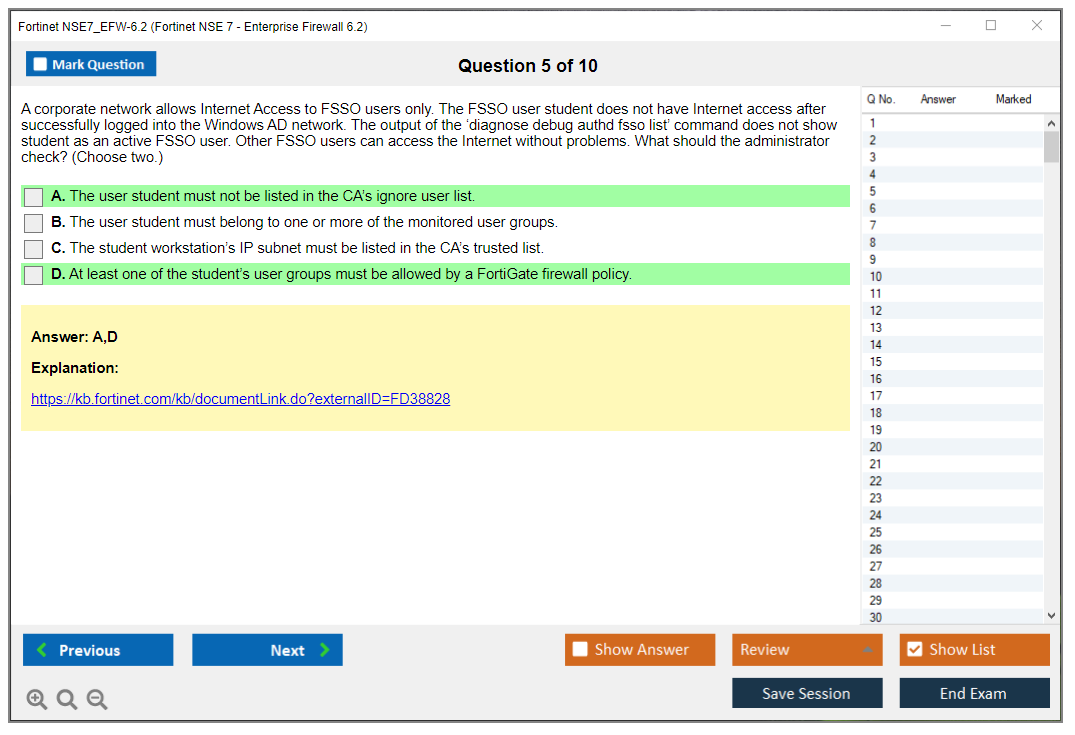Tick answer option D checkbox

34,275
